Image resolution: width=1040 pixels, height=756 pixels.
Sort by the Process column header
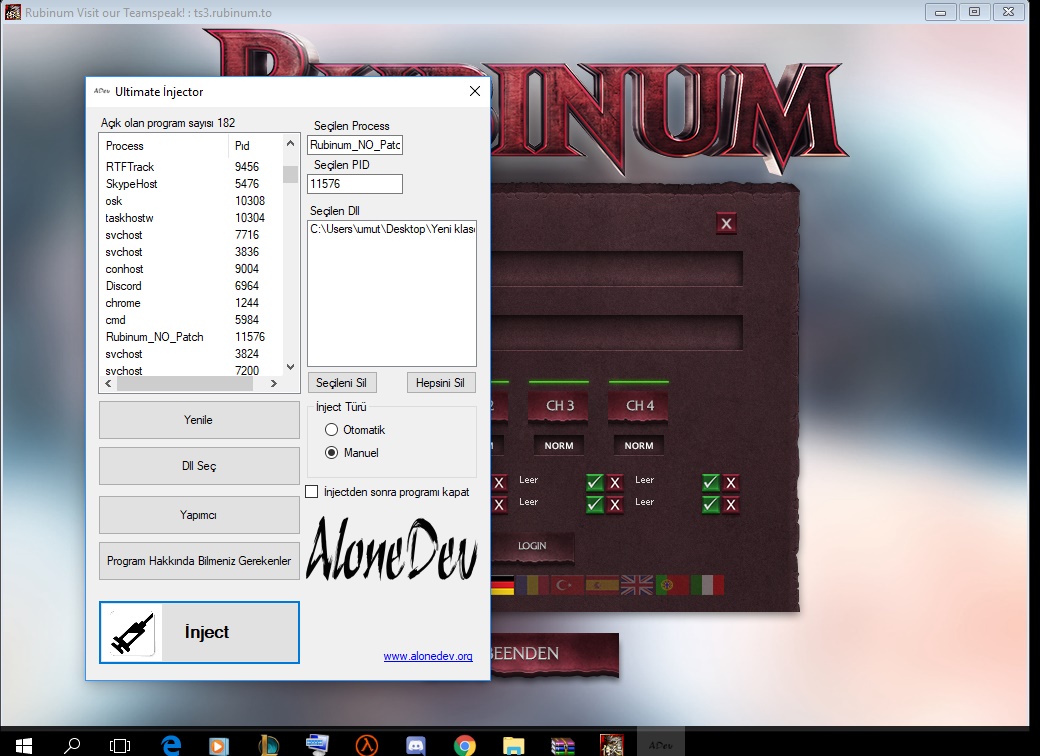125,146
